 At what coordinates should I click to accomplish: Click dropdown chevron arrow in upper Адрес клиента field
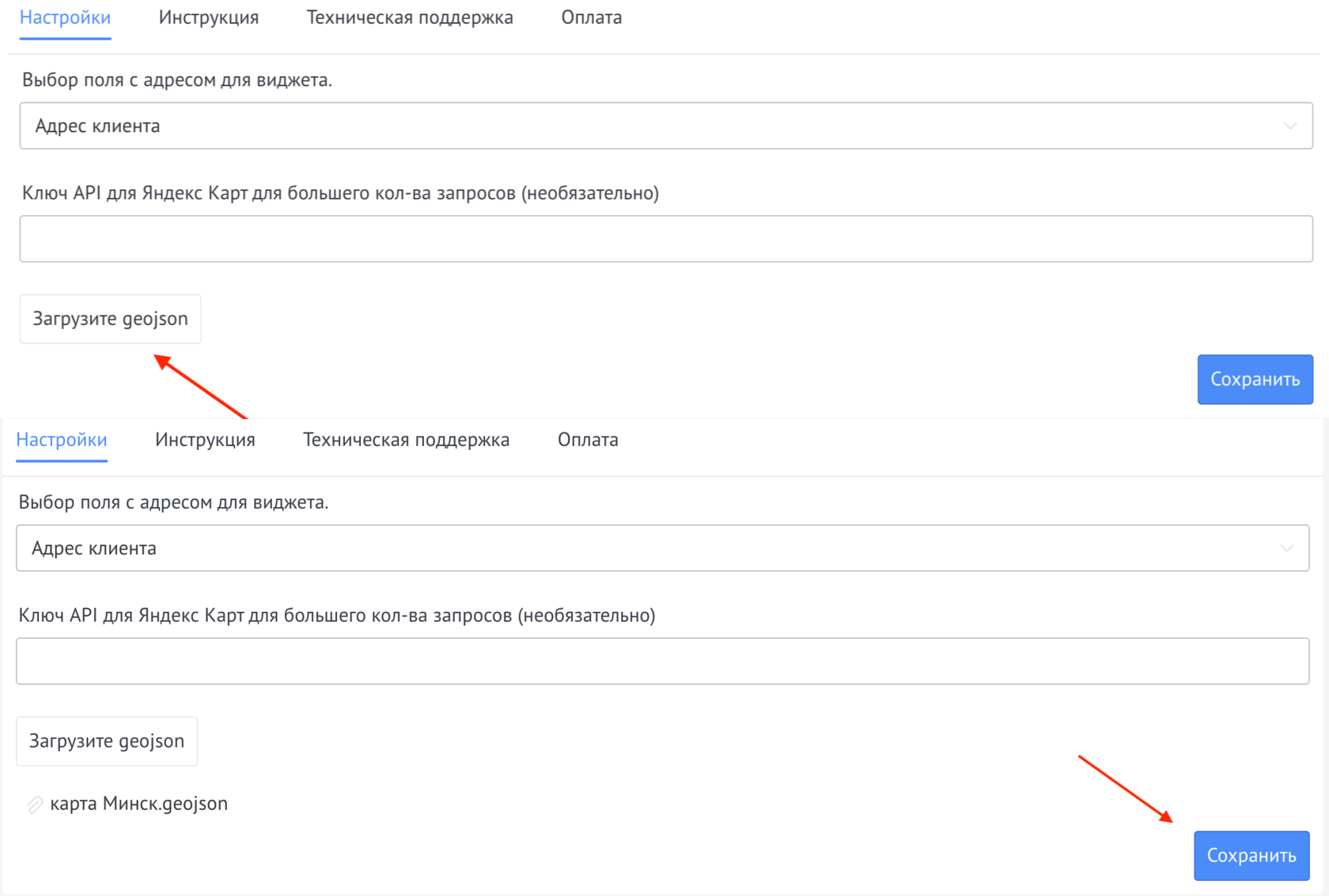point(1289,126)
